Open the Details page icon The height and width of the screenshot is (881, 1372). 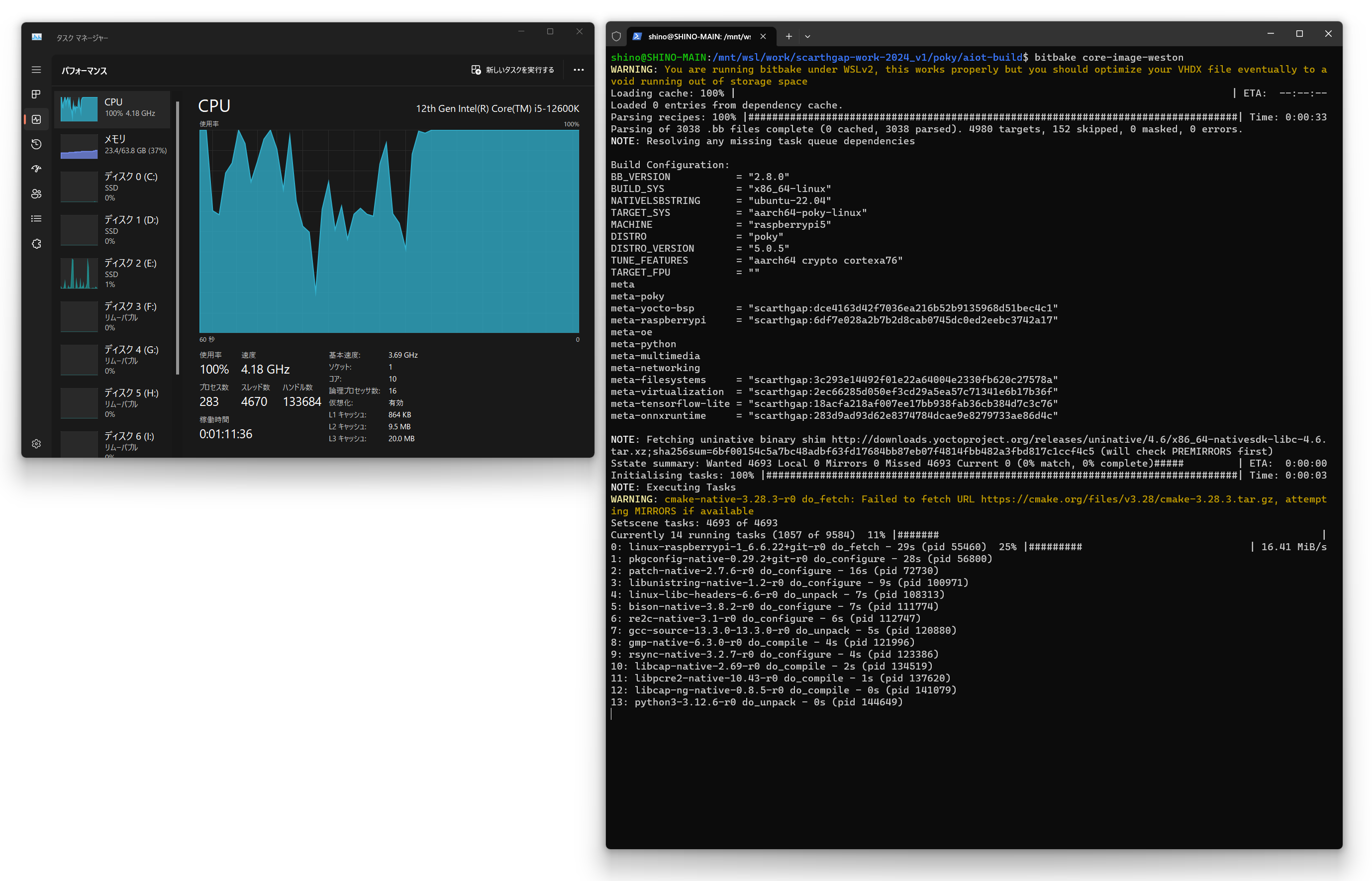(x=36, y=218)
